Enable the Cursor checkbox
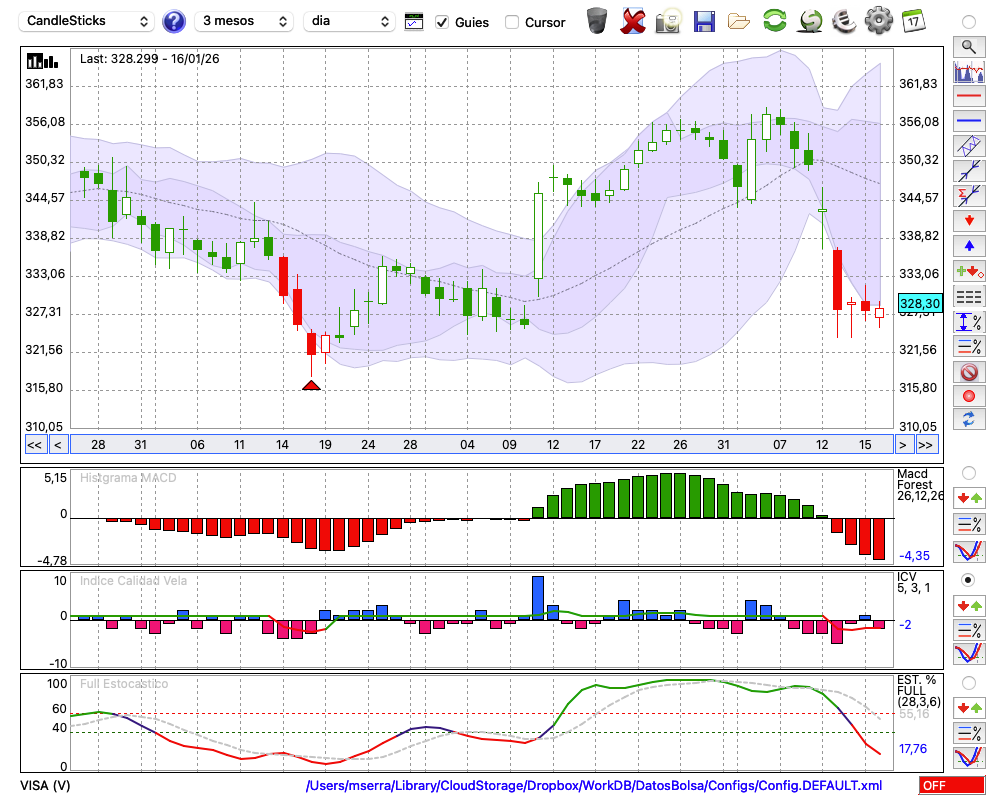Viewport: 1000px width, 800px height. [512, 22]
